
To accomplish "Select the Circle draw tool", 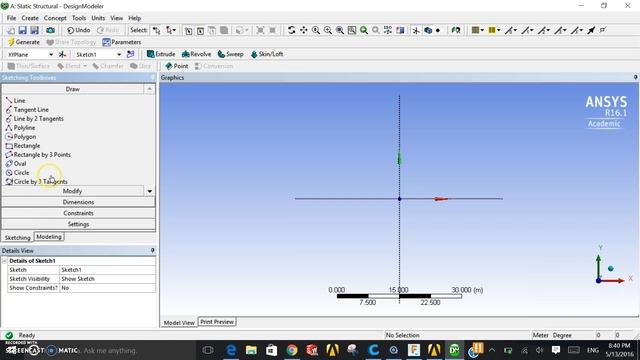I will coord(18,173).
